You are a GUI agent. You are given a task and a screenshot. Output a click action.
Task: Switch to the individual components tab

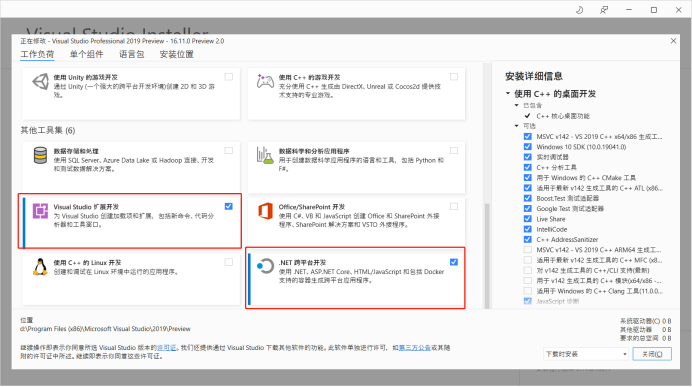86,54
